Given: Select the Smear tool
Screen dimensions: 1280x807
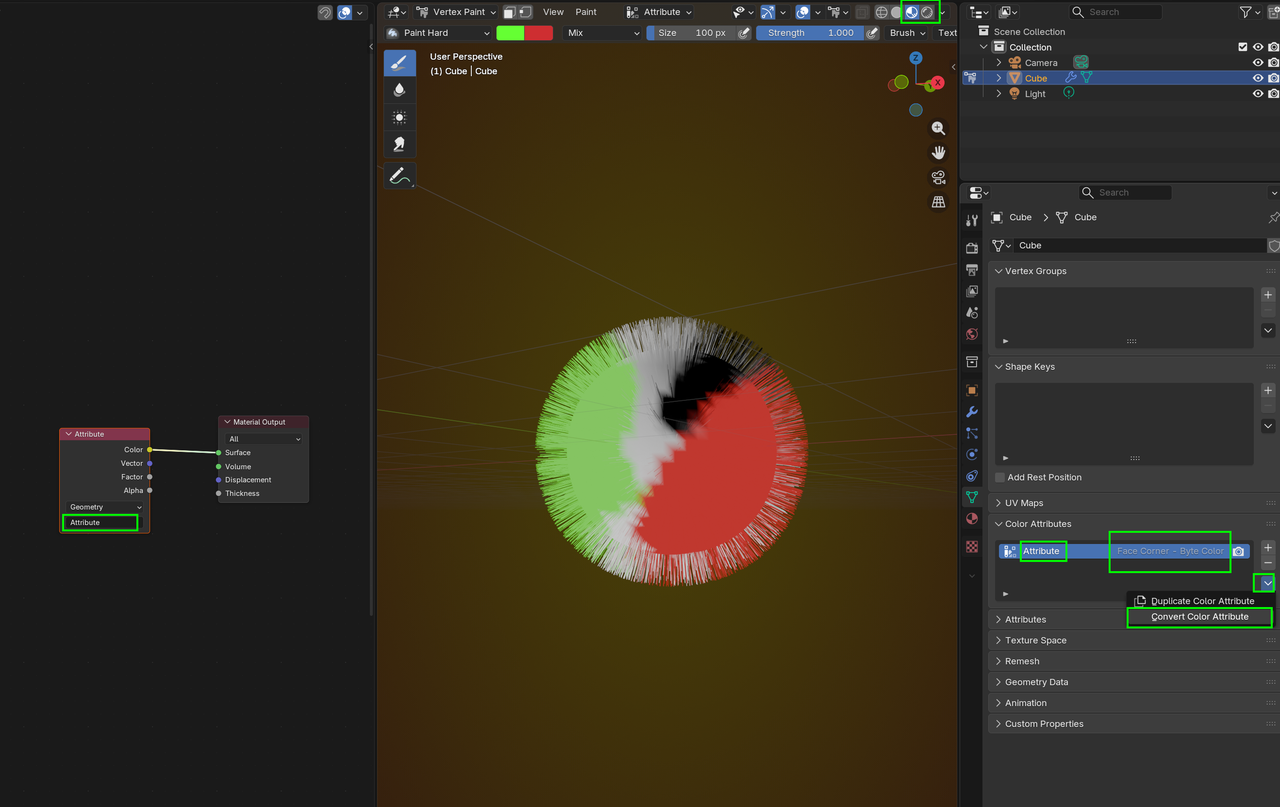Looking at the screenshot, I should [x=400, y=144].
